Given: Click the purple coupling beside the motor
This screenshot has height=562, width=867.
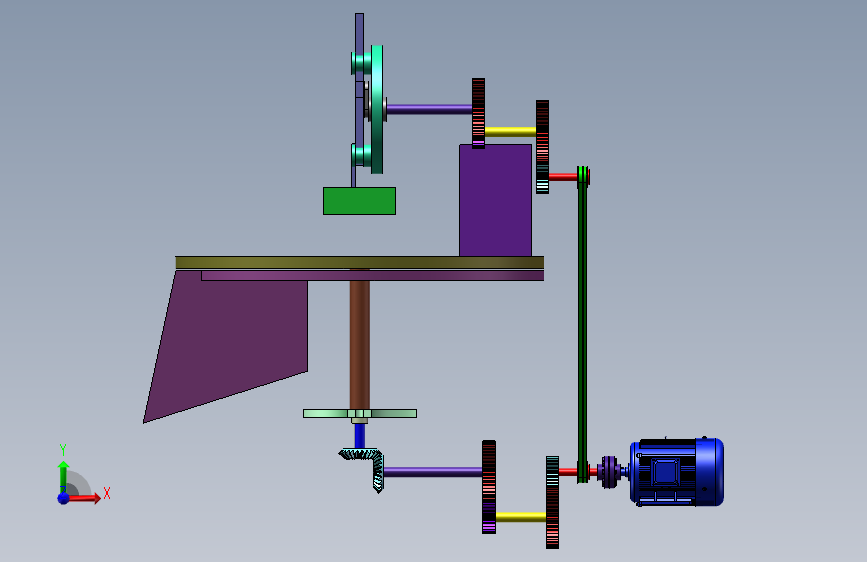Looking at the screenshot, I should 609,472.
